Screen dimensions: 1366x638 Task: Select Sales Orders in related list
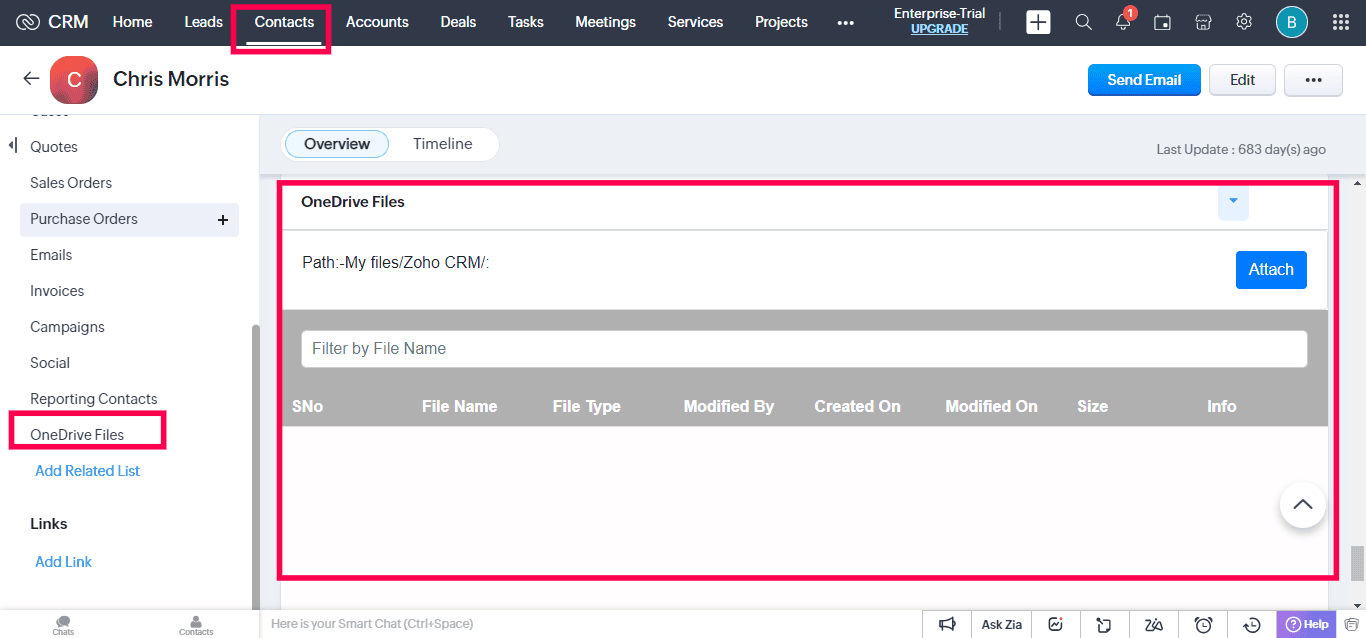click(71, 183)
